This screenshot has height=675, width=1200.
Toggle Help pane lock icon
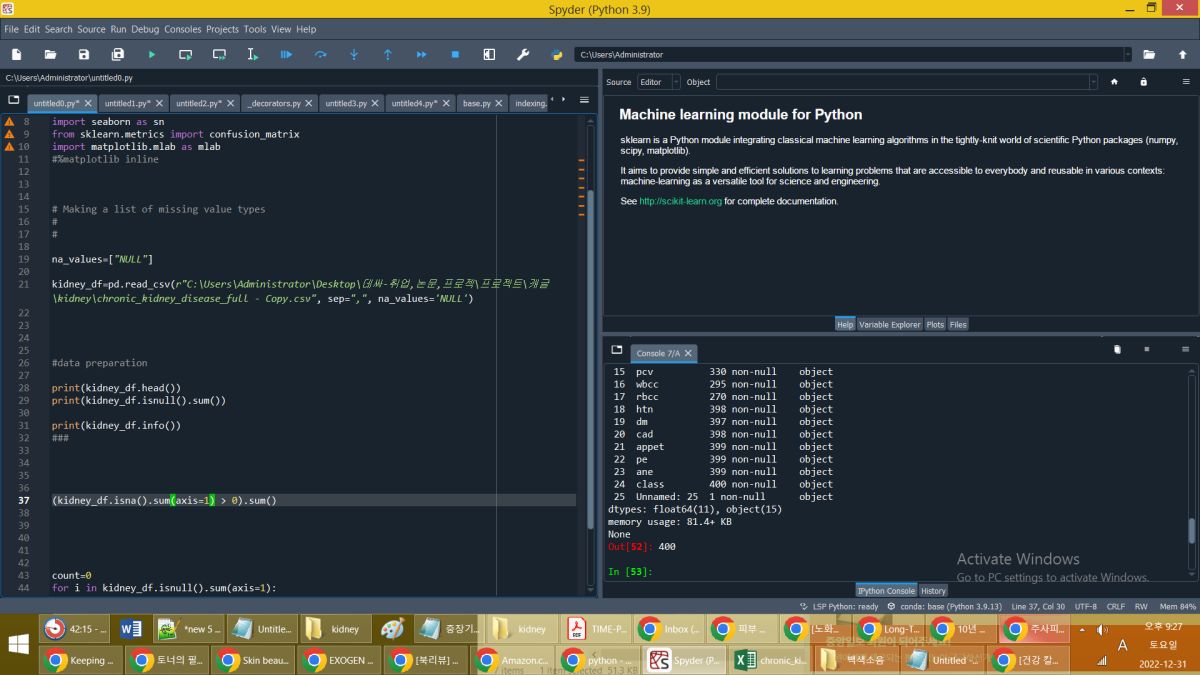coord(1143,82)
